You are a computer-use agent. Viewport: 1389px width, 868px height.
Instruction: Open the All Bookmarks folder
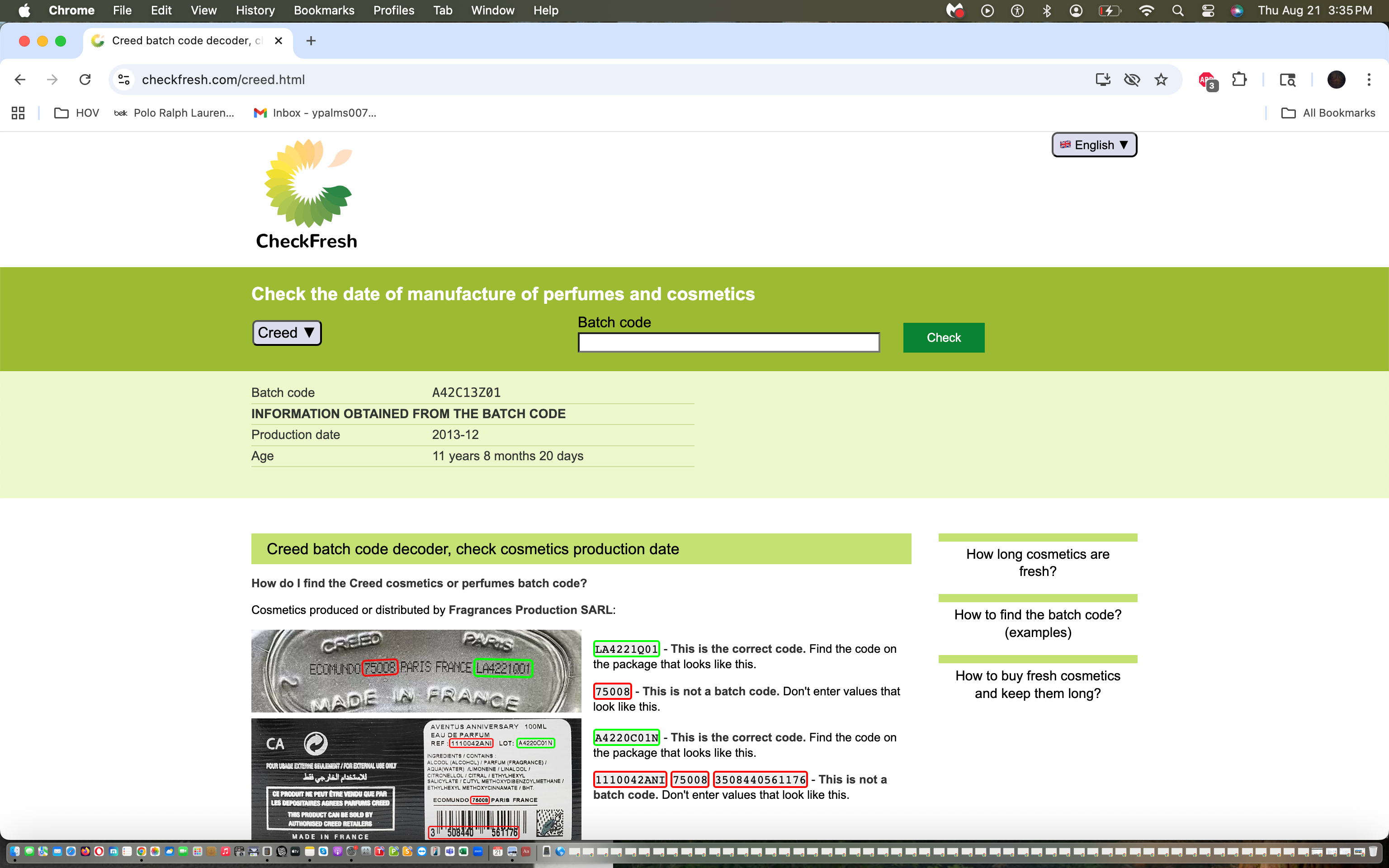[1328, 113]
